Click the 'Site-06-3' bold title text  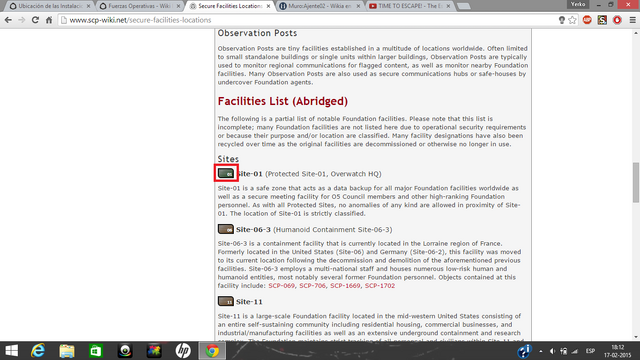pyautogui.click(x=253, y=229)
